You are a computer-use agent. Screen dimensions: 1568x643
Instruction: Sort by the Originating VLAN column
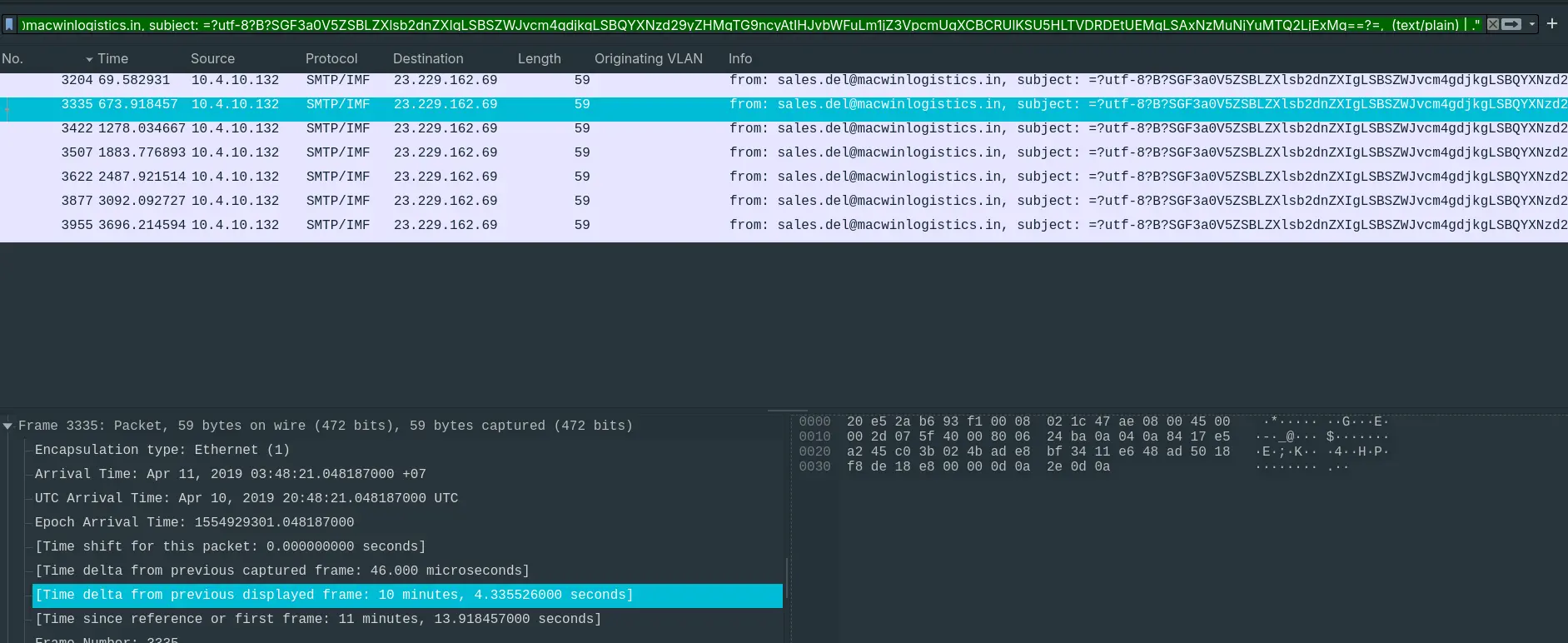pyautogui.click(x=648, y=58)
